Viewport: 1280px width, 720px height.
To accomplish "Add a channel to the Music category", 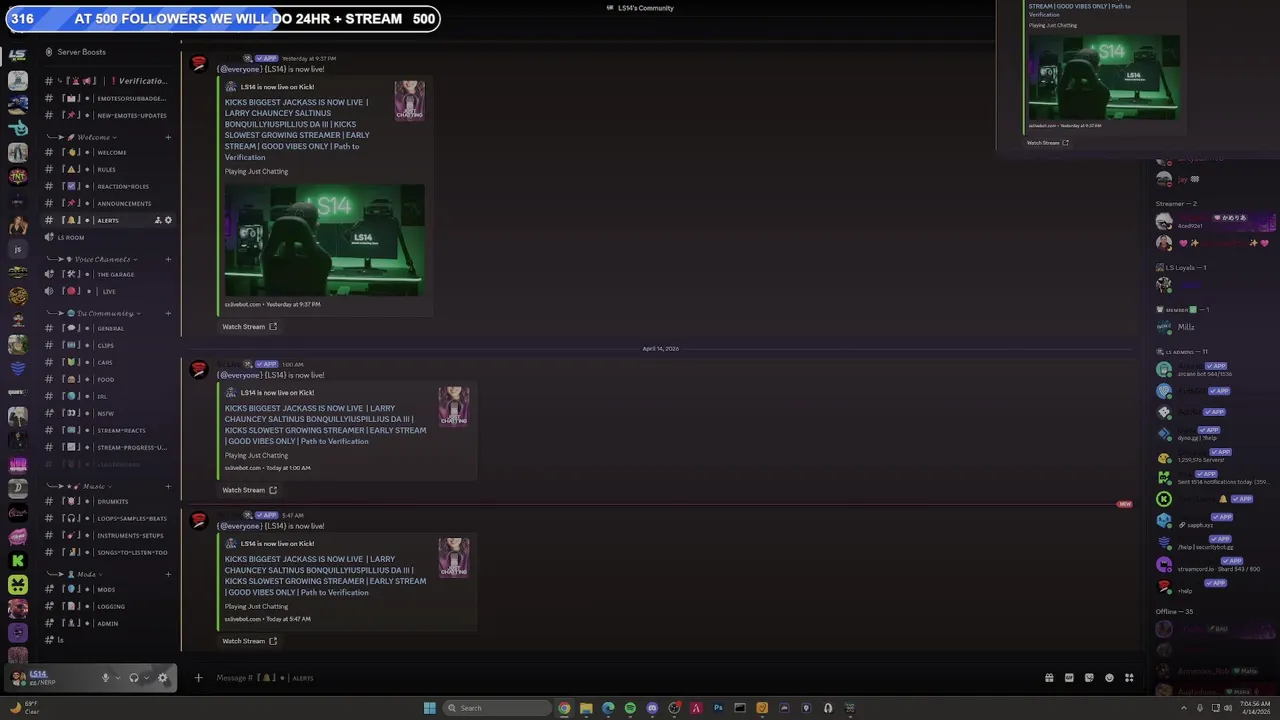I will (x=168, y=486).
